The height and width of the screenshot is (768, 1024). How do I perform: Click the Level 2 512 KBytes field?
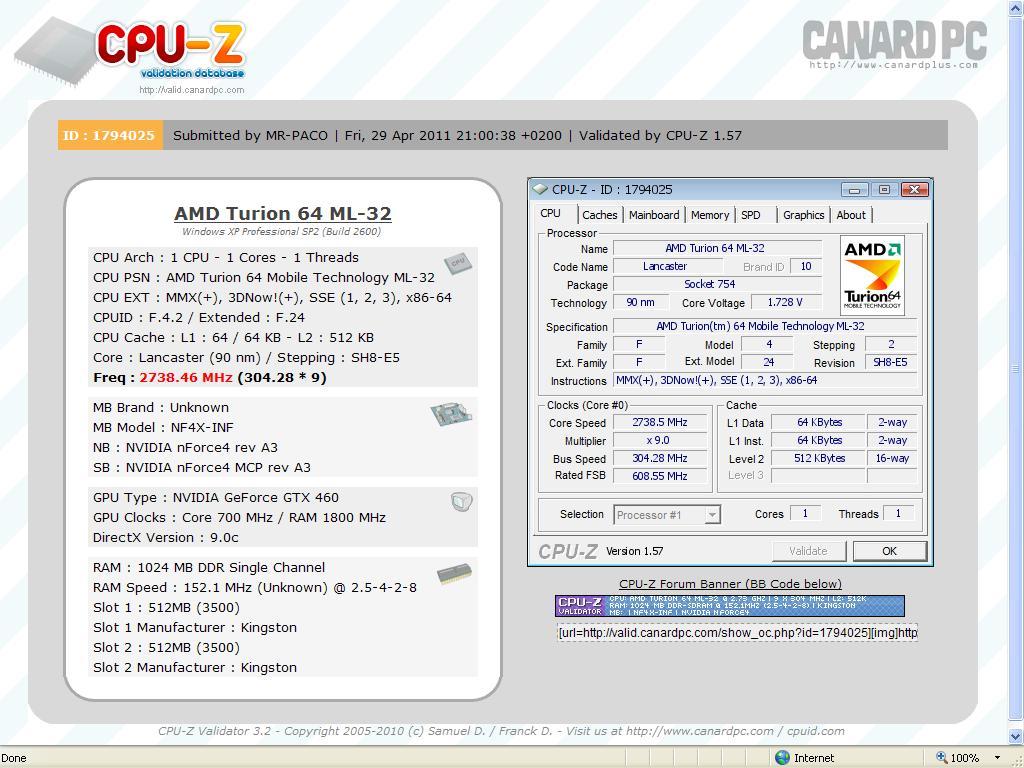click(x=819, y=458)
